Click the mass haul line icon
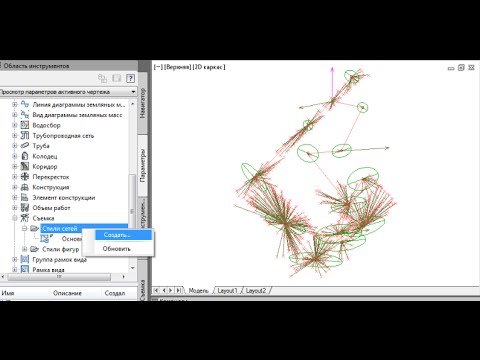The height and width of the screenshot is (360, 480). [25, 104]
